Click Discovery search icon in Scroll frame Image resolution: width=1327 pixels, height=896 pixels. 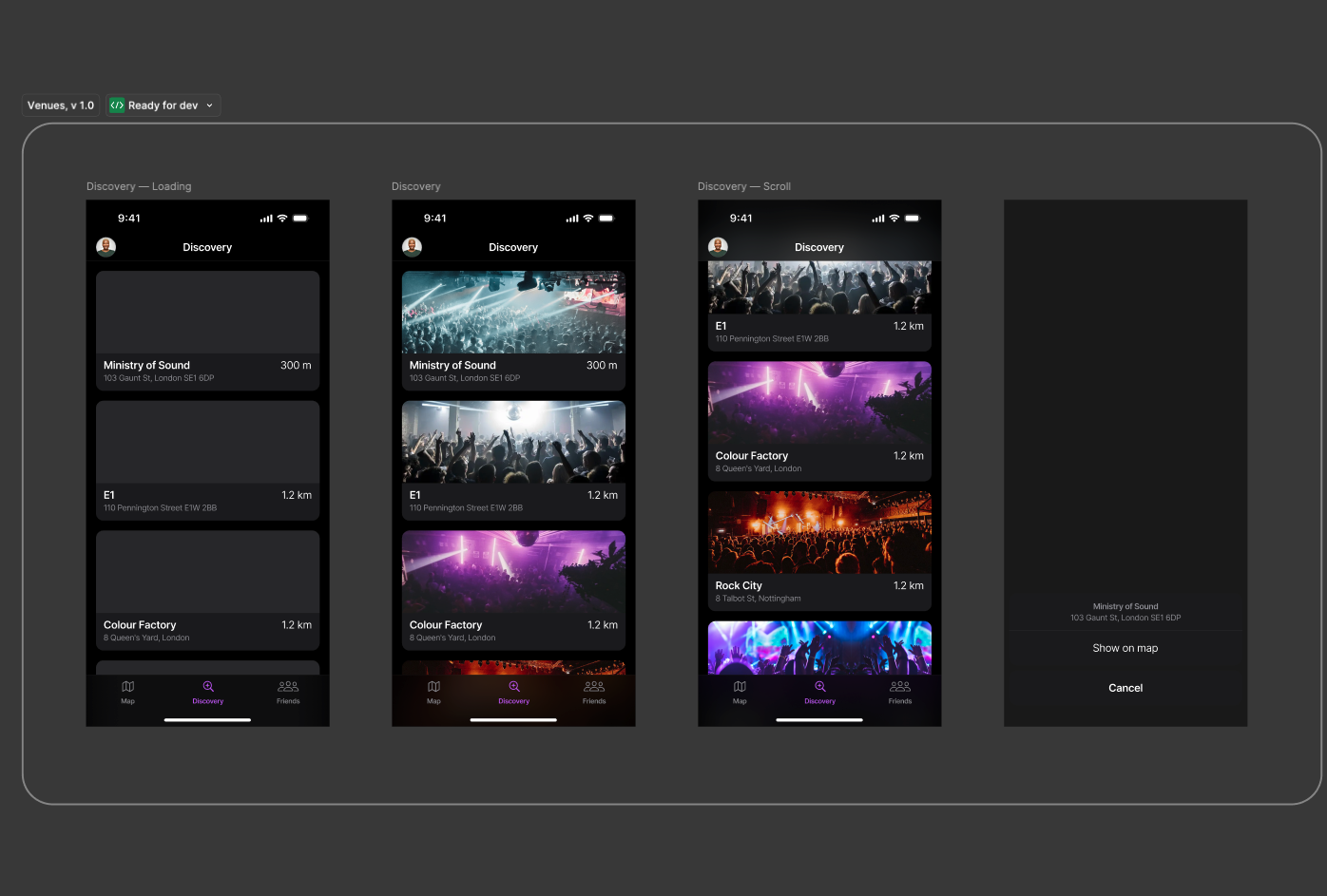tap(820, 686)
